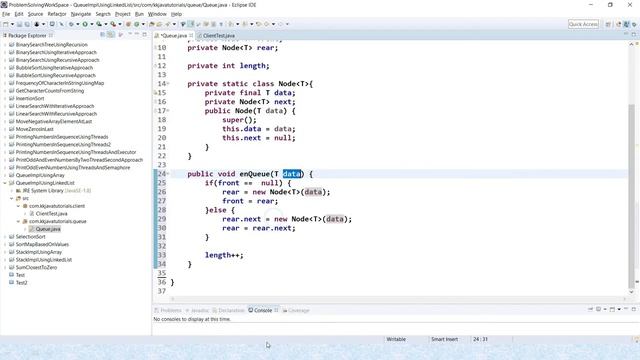
Task: Open the Navigate menu
Action: (81, 14)
